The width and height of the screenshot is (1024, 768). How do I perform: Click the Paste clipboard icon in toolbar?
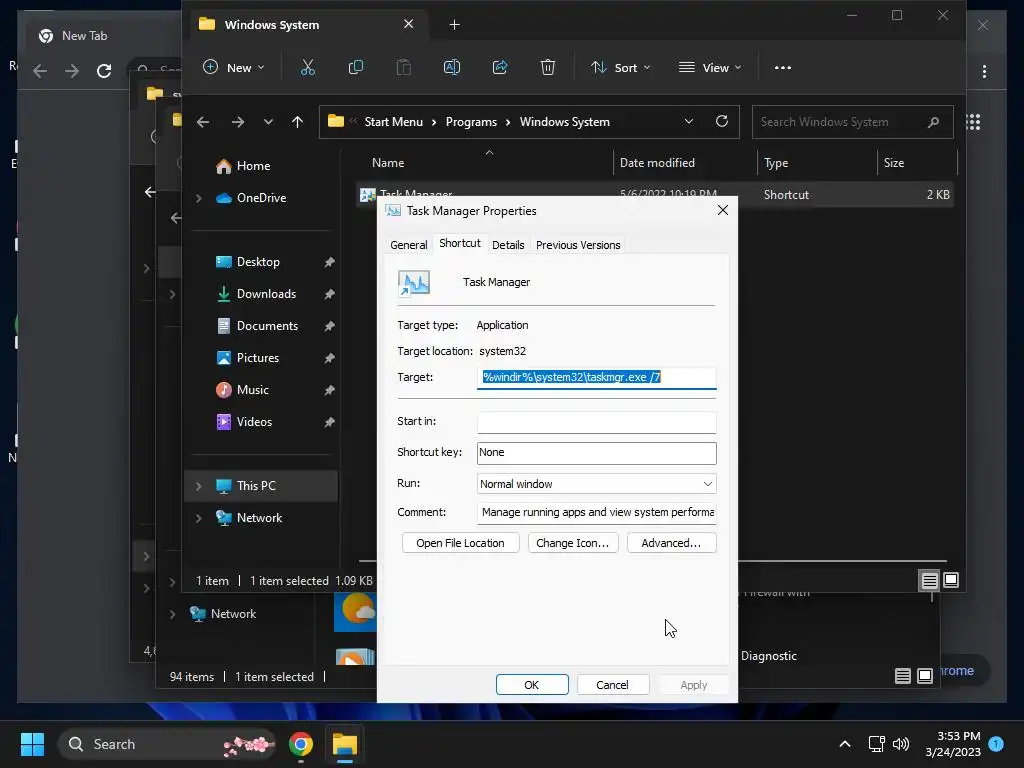coord(404,67)
